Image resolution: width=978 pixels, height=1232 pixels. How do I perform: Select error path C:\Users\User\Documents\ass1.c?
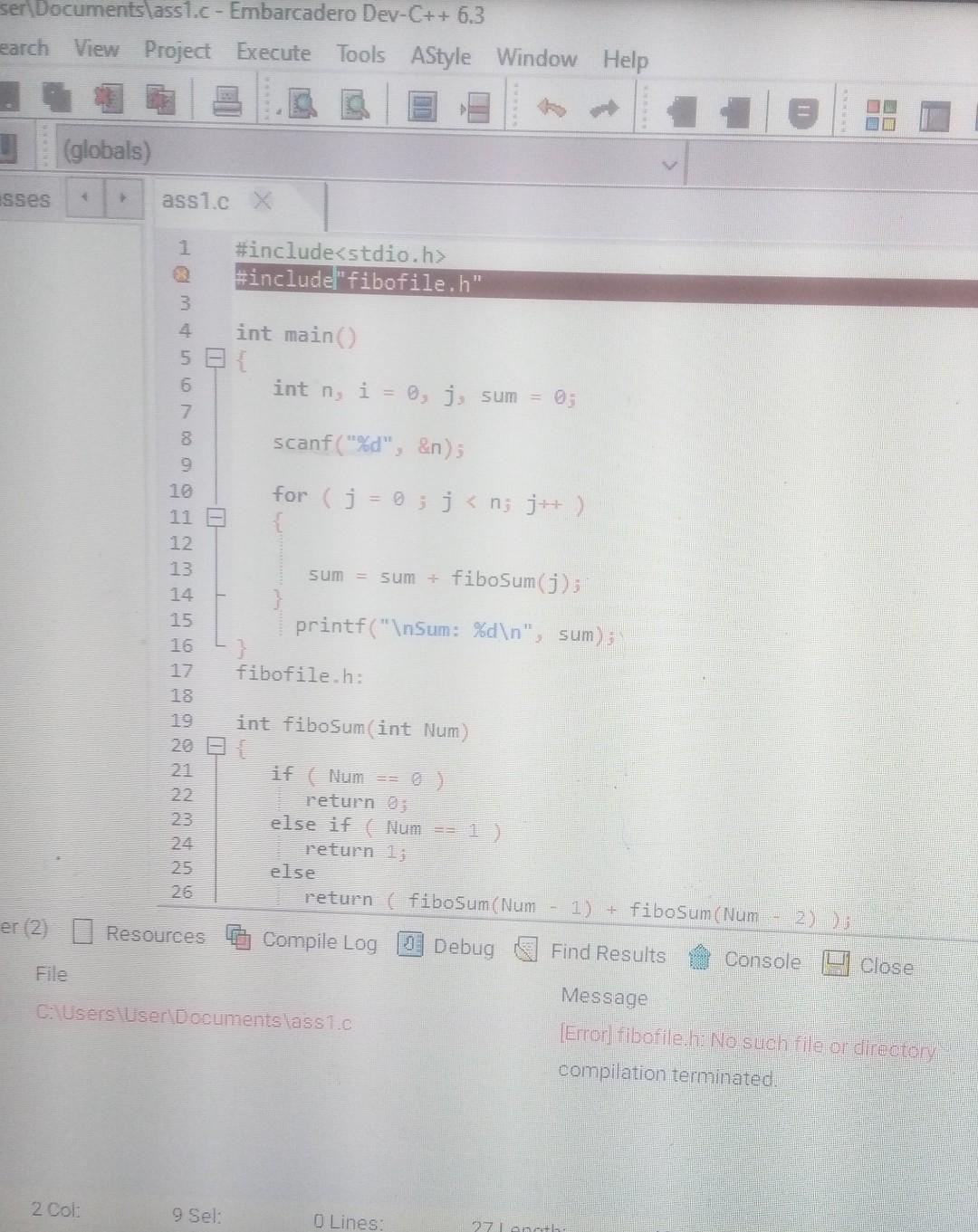coord(194,1018)
